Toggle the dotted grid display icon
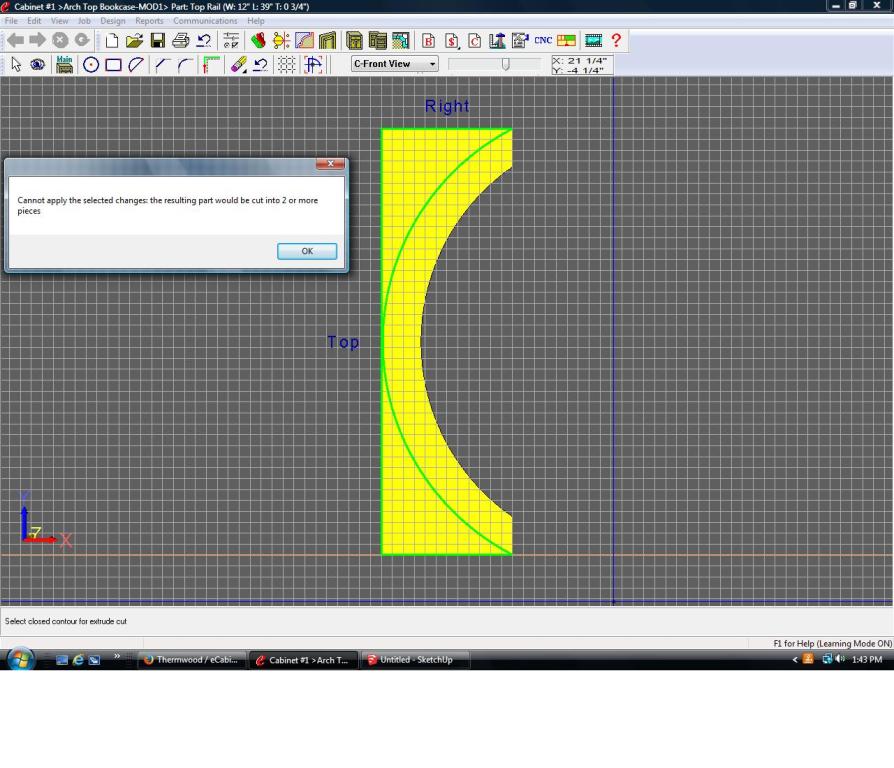Screen dimensions: 894x768 point(286,65)
